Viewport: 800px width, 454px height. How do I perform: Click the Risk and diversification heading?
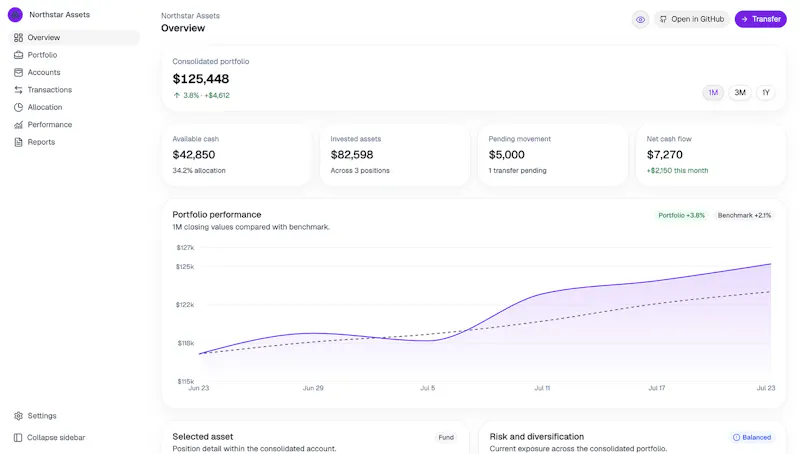tap(537, 437)
